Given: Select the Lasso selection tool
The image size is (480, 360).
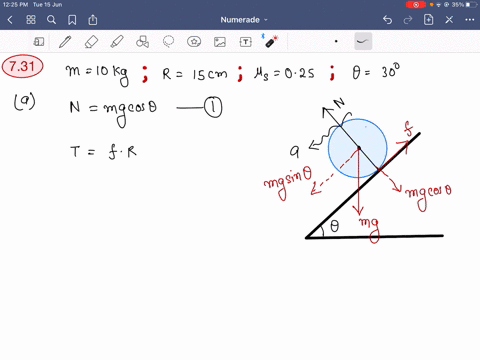Looking at the screenshot, I should point(168,42).
